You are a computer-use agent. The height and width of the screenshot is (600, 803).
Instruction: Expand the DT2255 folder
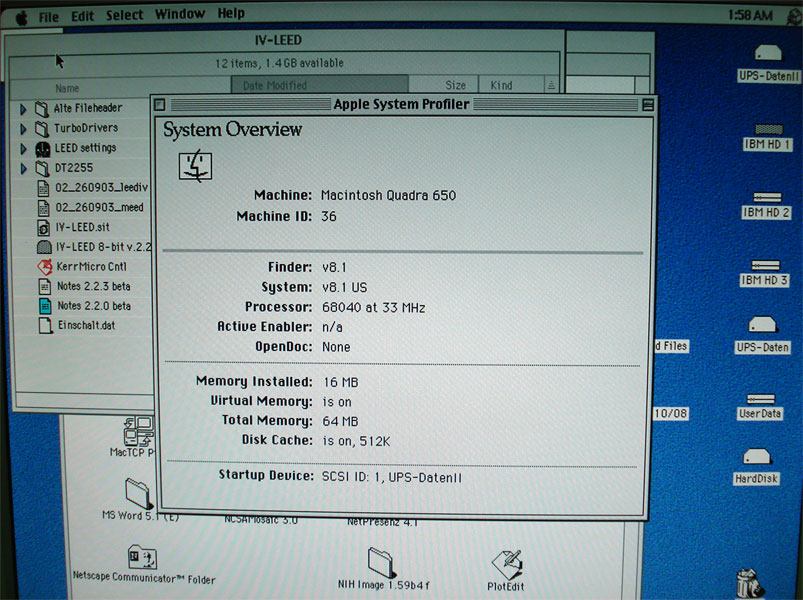tap(23, 168)
